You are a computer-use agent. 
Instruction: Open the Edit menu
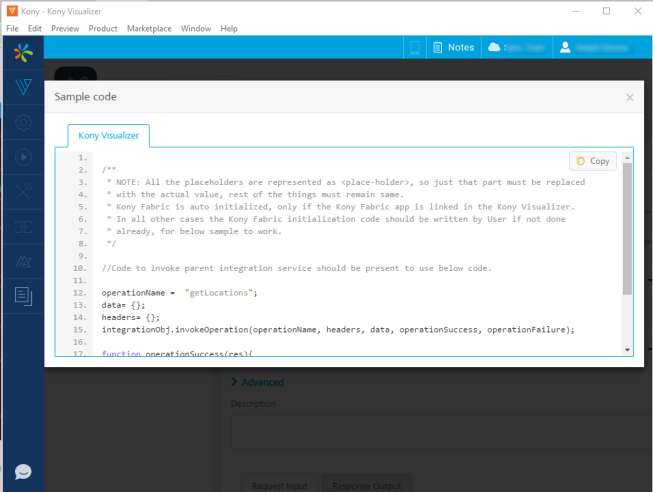(x=35, y=28)
